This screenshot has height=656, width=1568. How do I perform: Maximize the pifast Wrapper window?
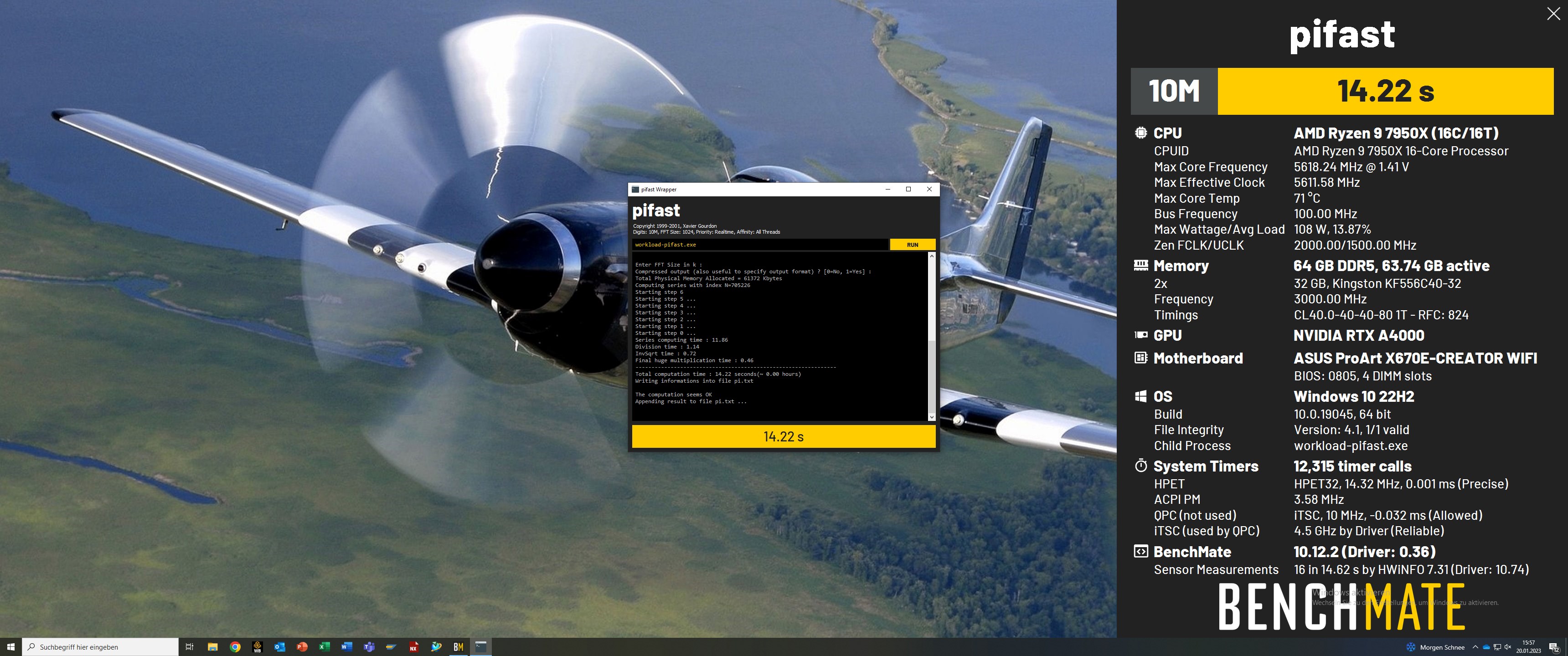(908, 189)
